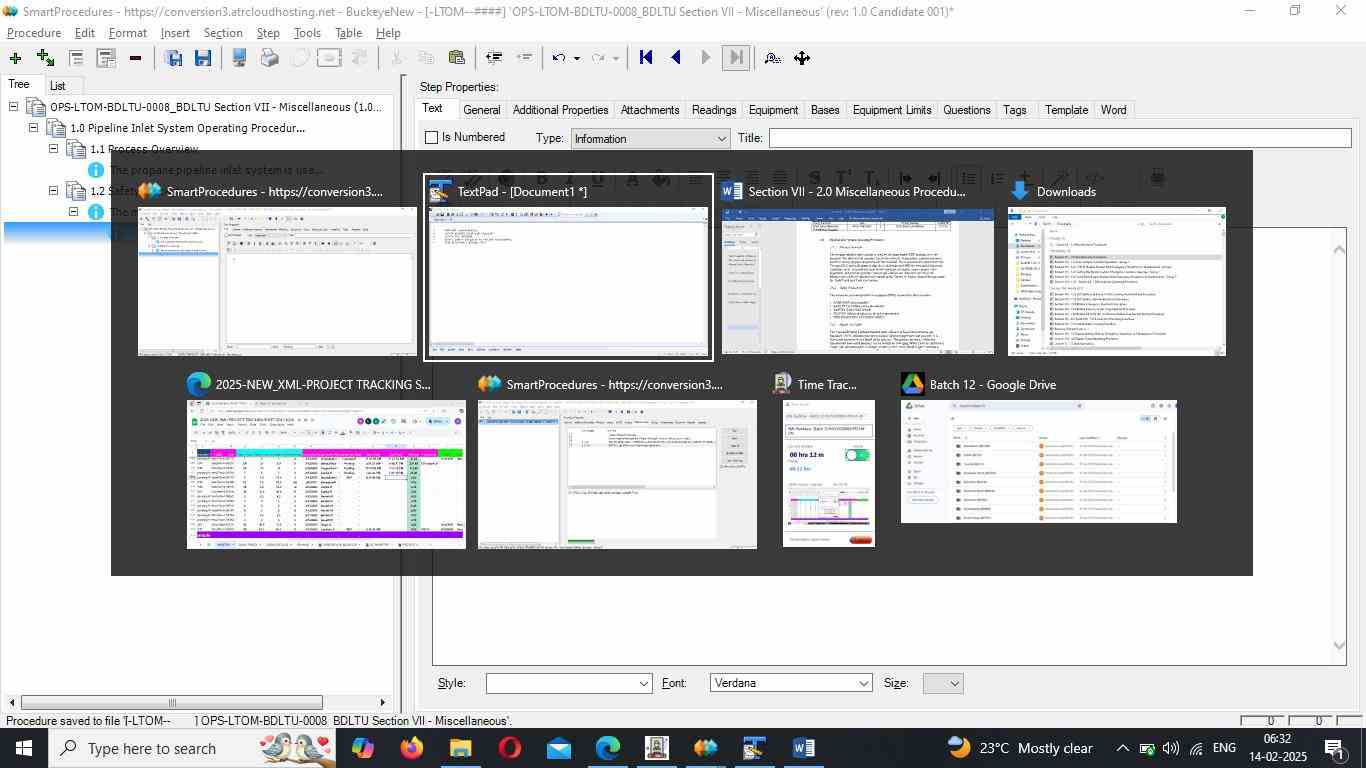Click the blue floppy Save icon
Screen dimensions: 1366x768
(203, 58)
